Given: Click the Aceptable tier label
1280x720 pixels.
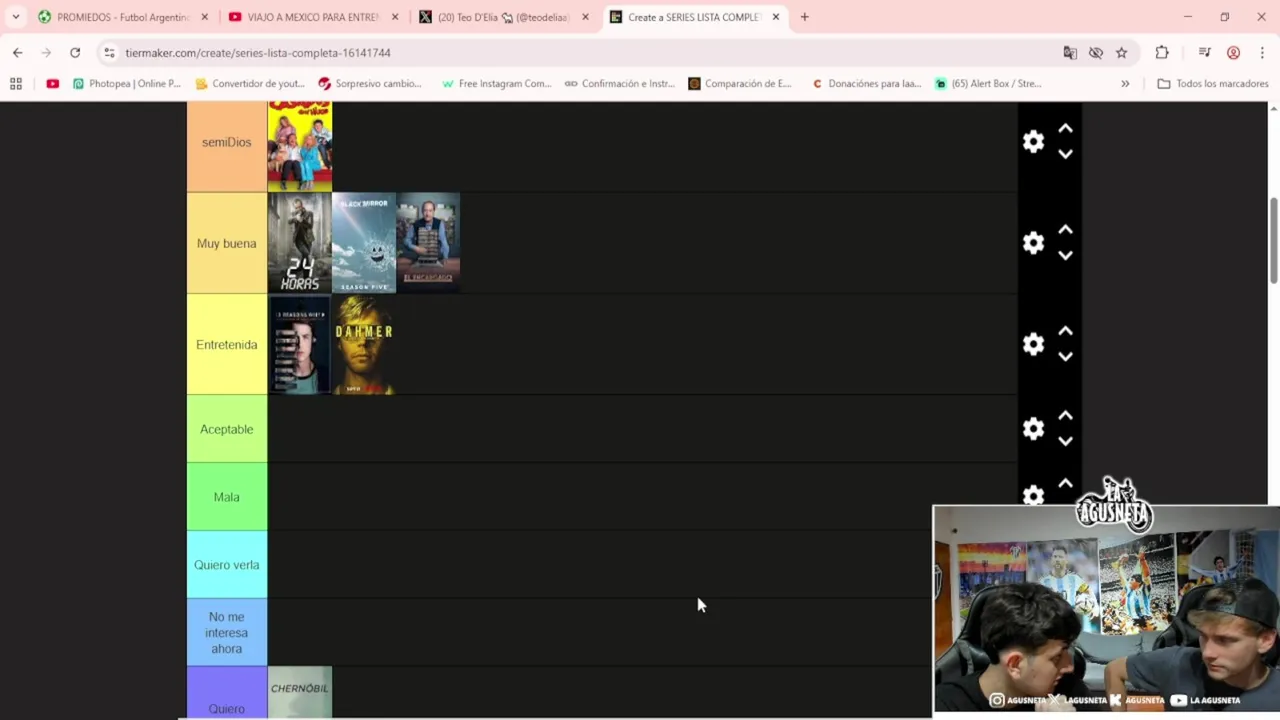Looking at the screenshot, I should [227, 429].
